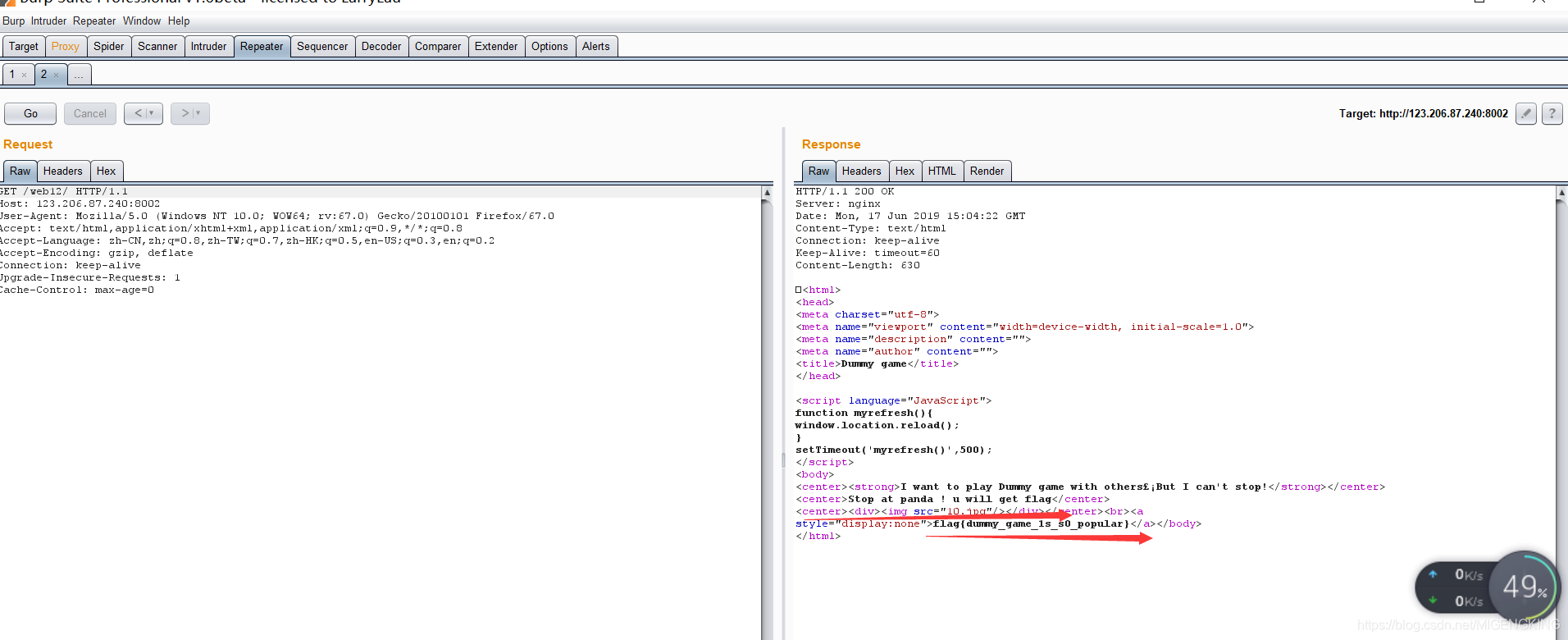Show the request Headers tab
Image resolution: width=1568 pixels, height=640 pixels.
[x=63, y=171]
